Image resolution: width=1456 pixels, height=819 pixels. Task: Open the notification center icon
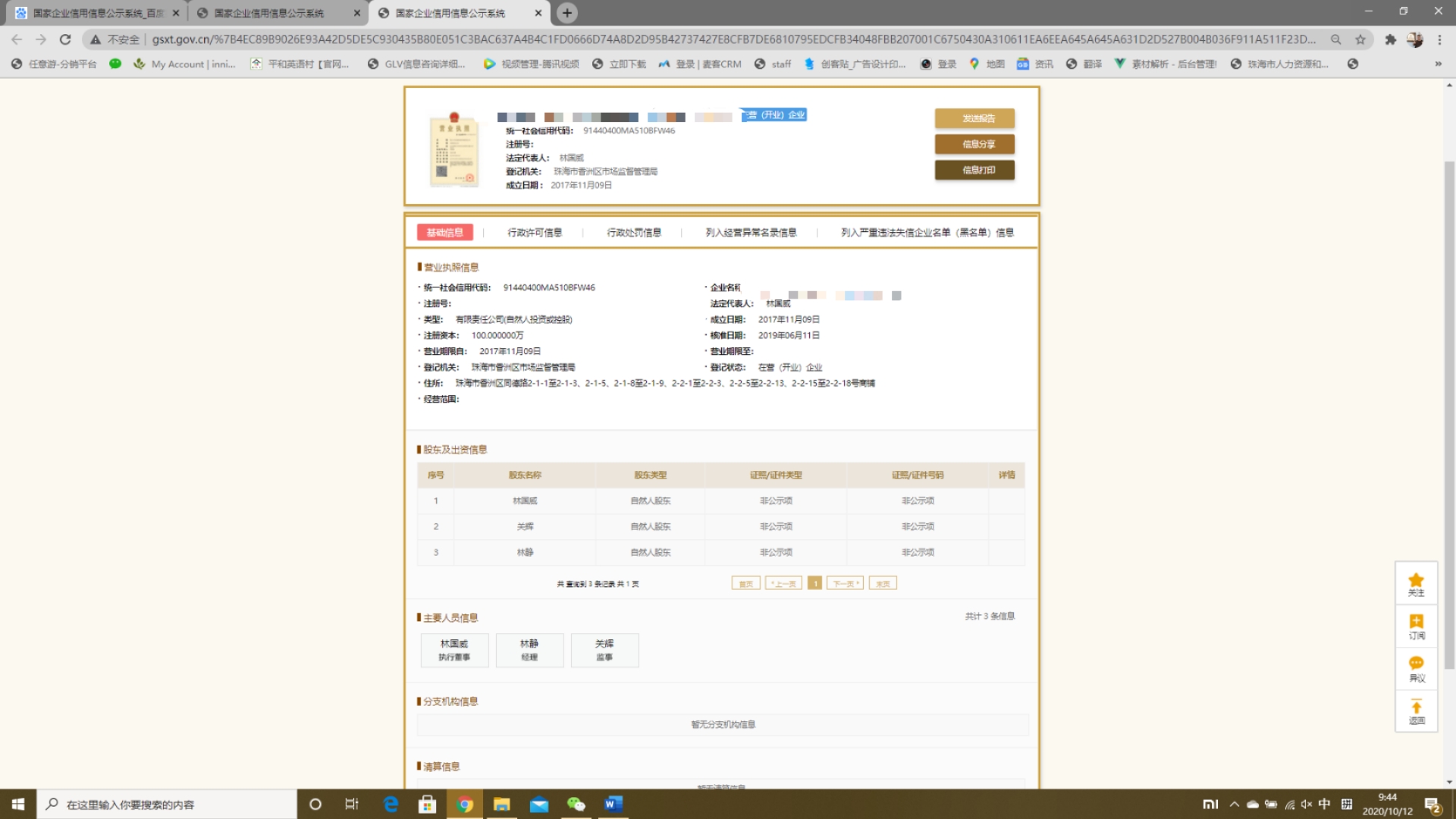[1432, 804]
